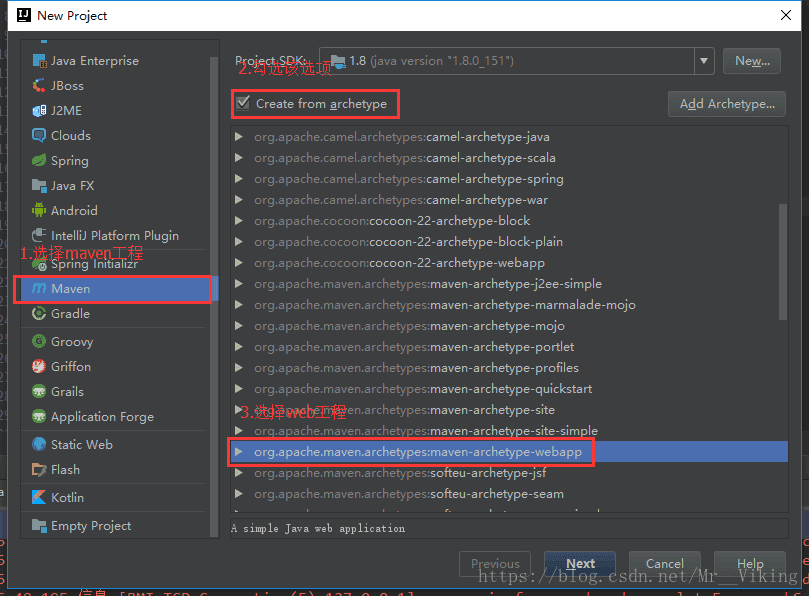Click the archetype list vertical scrollbar
Viewport: 809px width, 596px height.
tap(783, 262)
